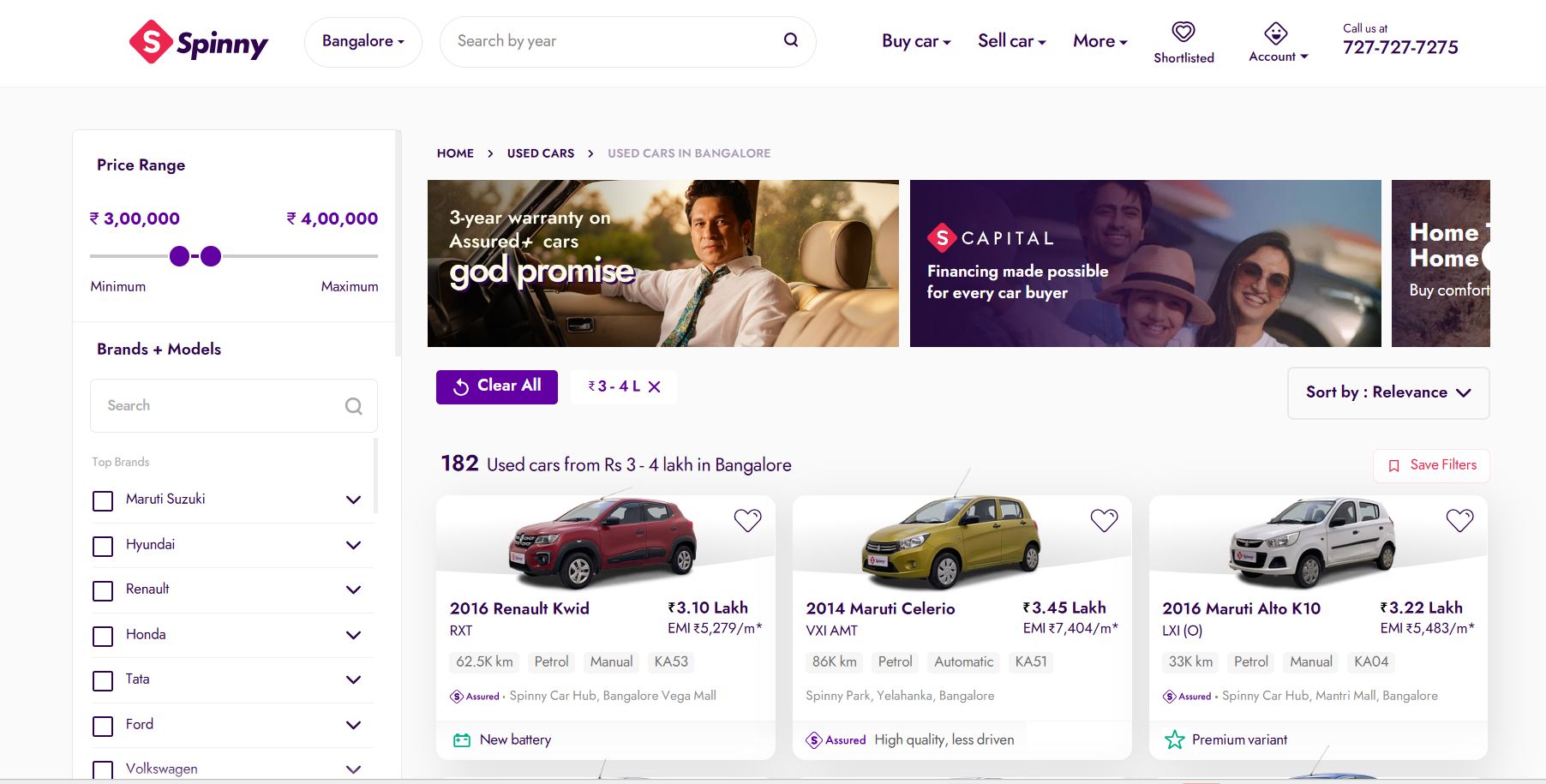1546x784 pixels.
Task: Click the maximum price slider handle
Action: [x=211, y=256]
